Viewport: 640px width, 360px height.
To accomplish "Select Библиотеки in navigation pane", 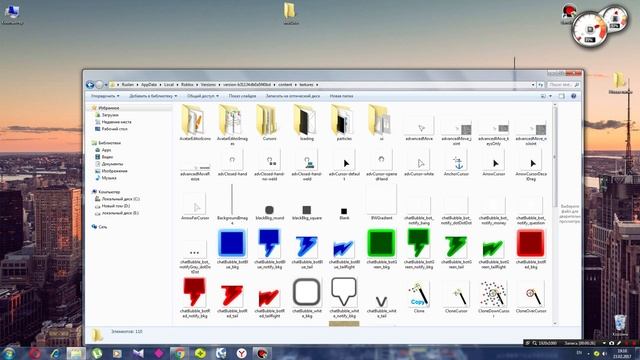I will [x=109, y=143].
